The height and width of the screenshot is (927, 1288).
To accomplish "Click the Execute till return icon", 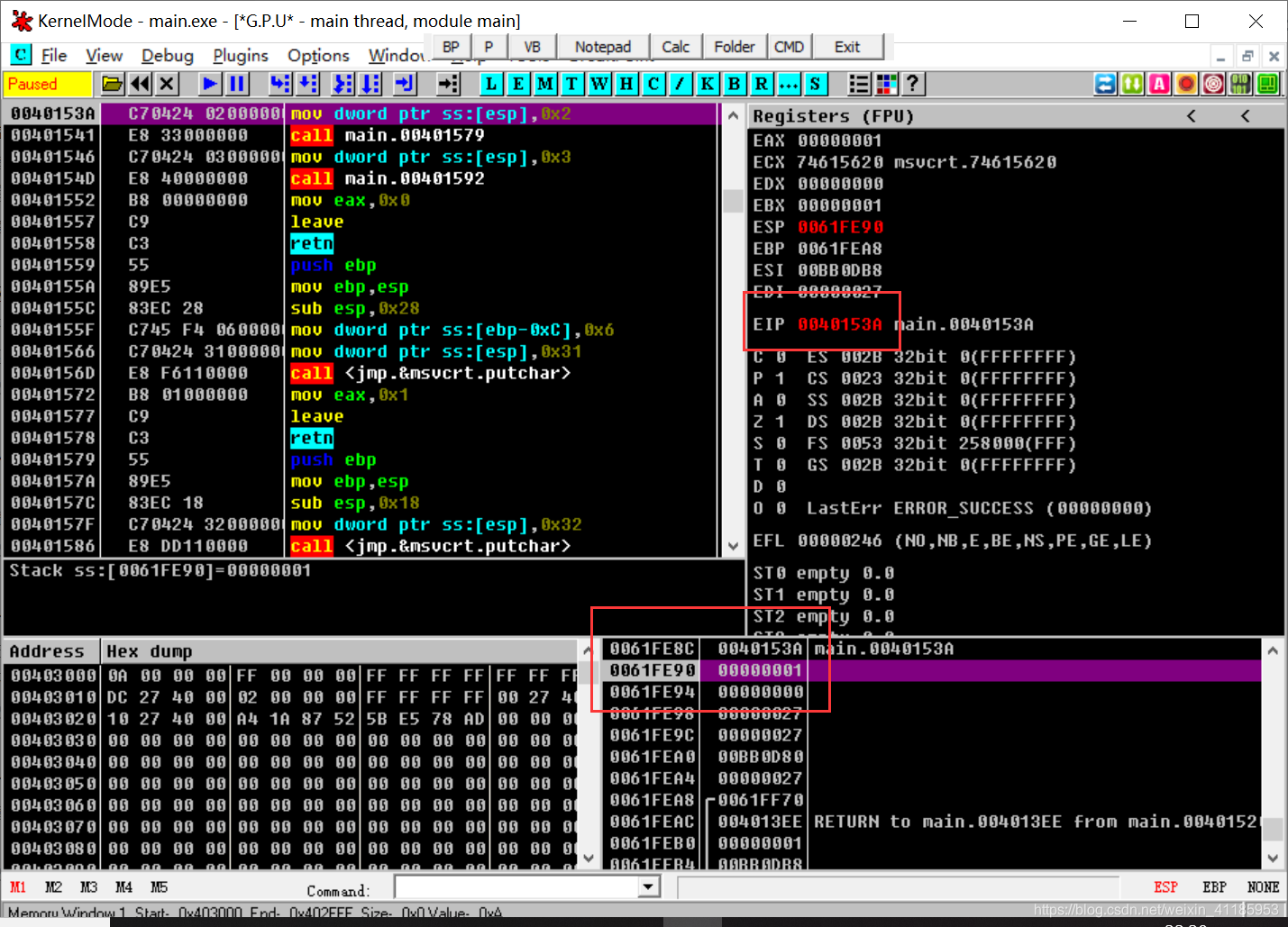I will (405, 84).
